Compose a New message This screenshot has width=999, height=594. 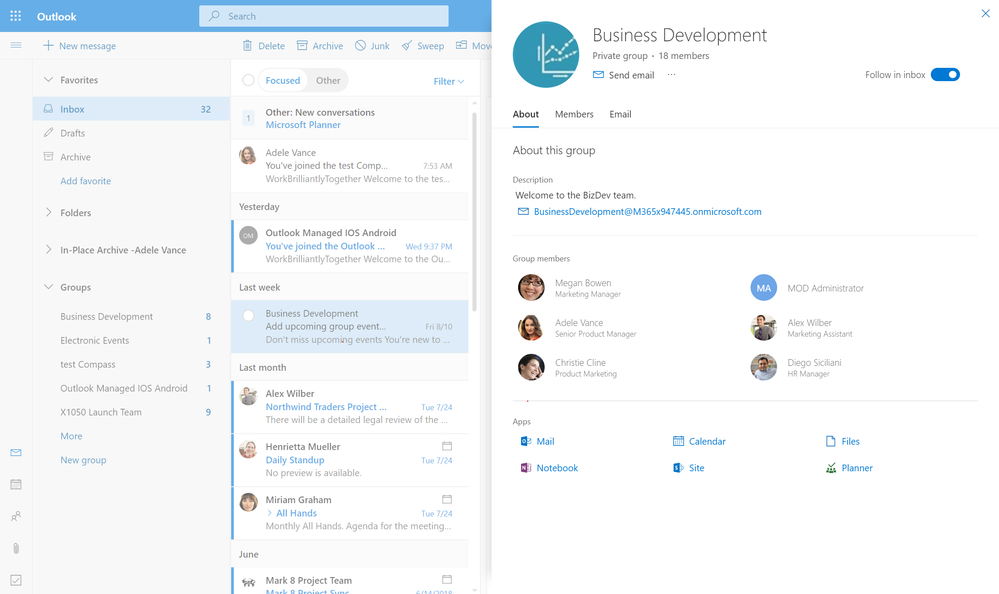tap(80, 45)
